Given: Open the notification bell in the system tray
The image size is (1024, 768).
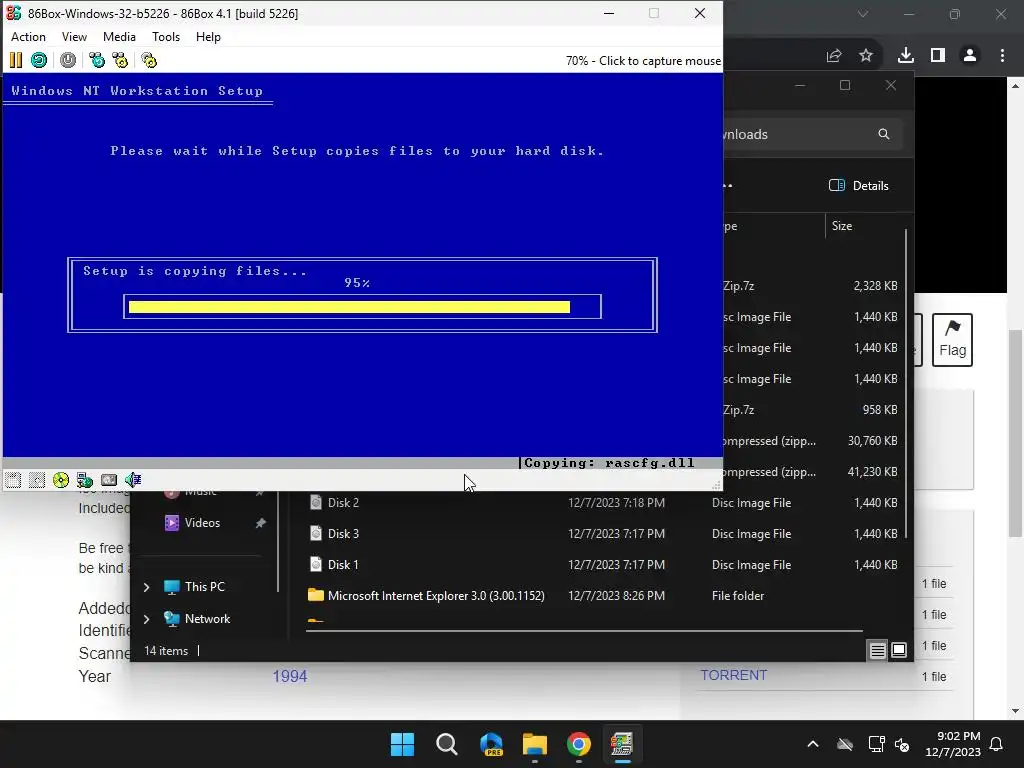Looking at the screenshot, I should point(997,744).
